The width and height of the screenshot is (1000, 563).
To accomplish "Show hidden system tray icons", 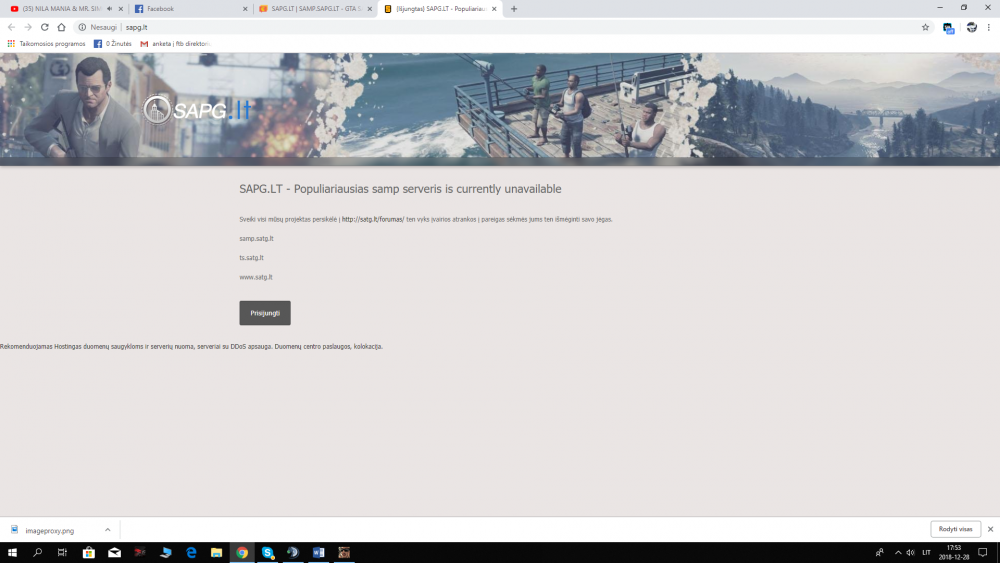I will click(x=898, y=553).
